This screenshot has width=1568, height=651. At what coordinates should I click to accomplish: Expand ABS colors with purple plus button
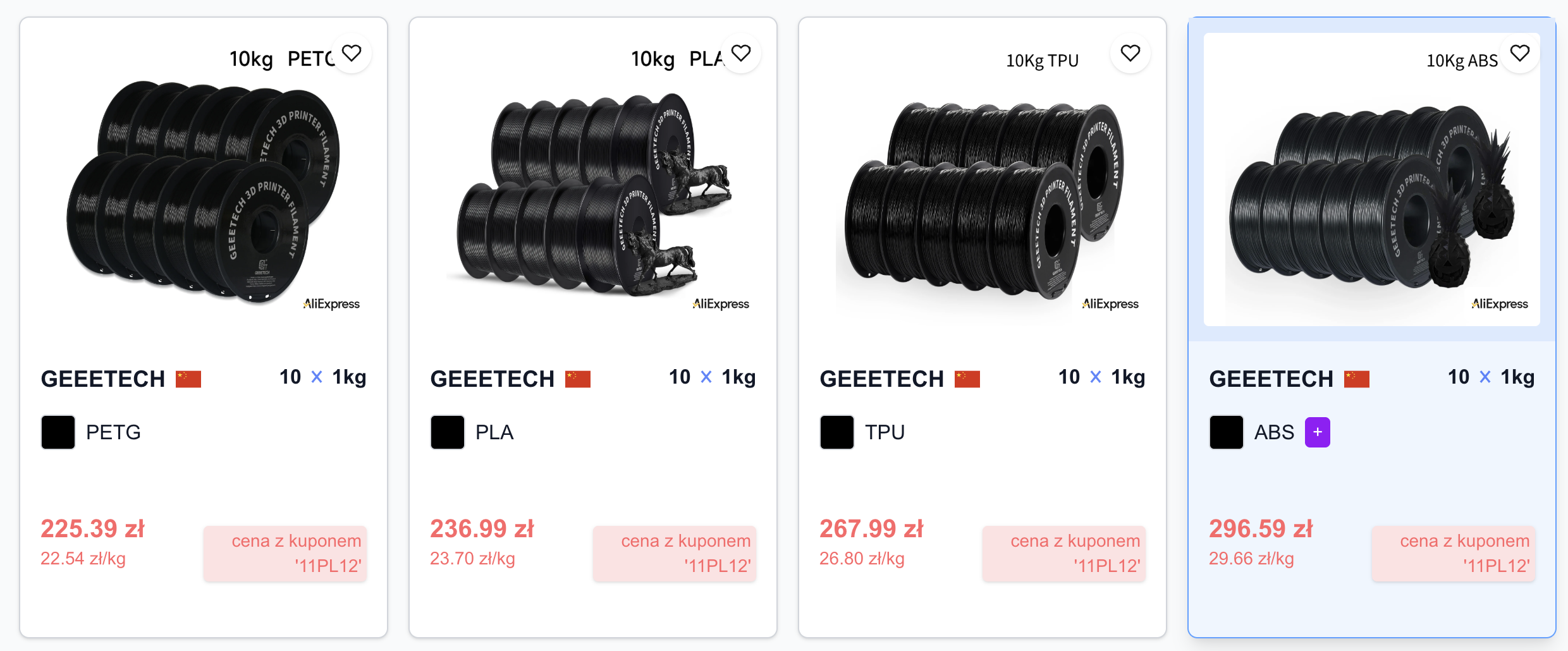click(1318, 432)
